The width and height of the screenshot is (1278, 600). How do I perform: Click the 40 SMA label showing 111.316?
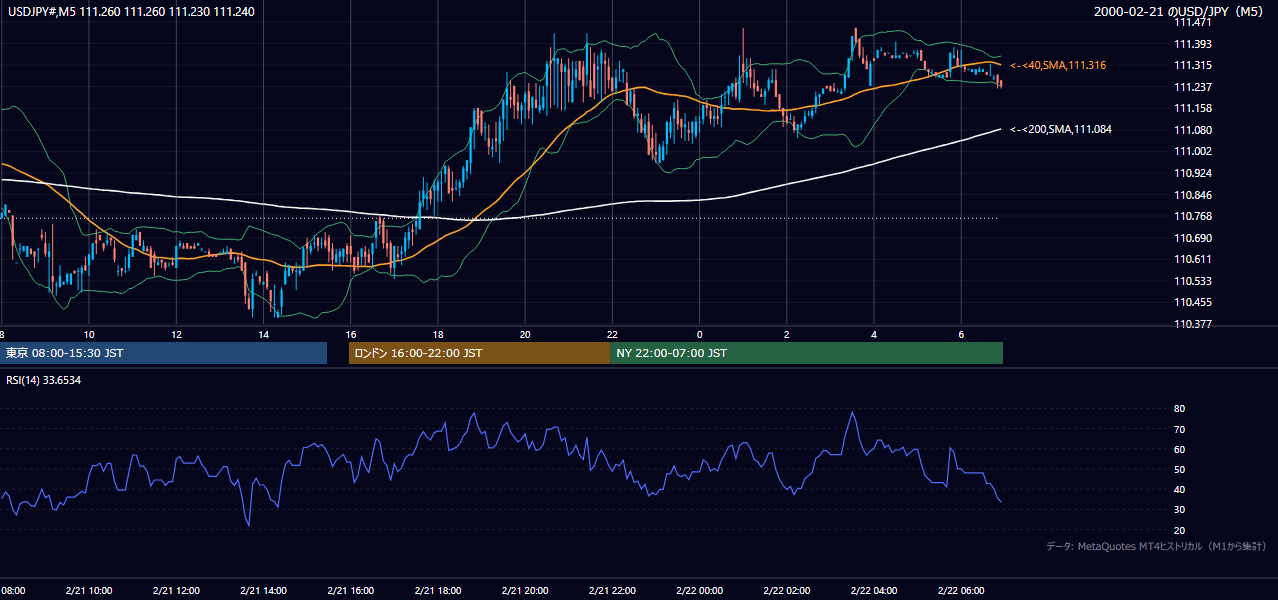[x=1059, y=65]
